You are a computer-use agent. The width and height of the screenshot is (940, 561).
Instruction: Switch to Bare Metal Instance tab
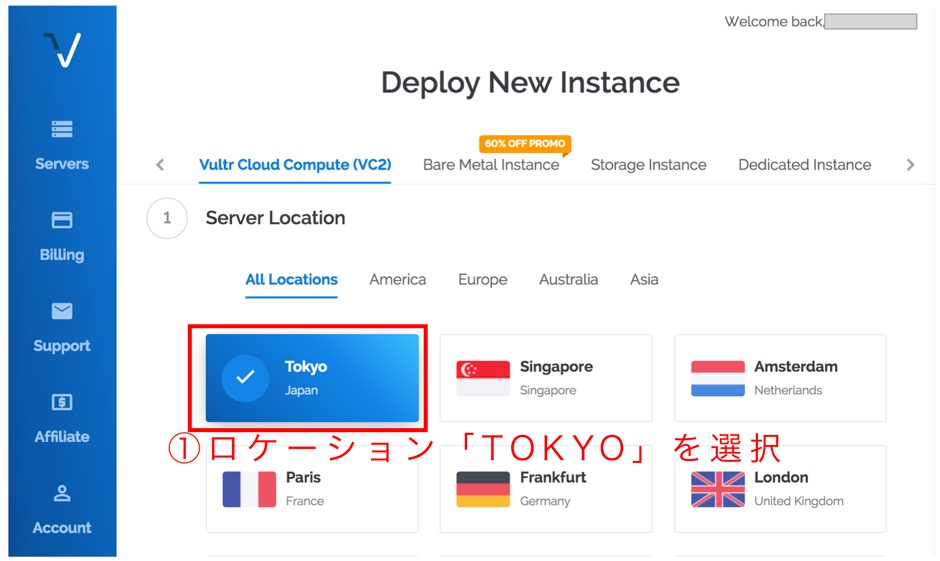pos(491,165)
